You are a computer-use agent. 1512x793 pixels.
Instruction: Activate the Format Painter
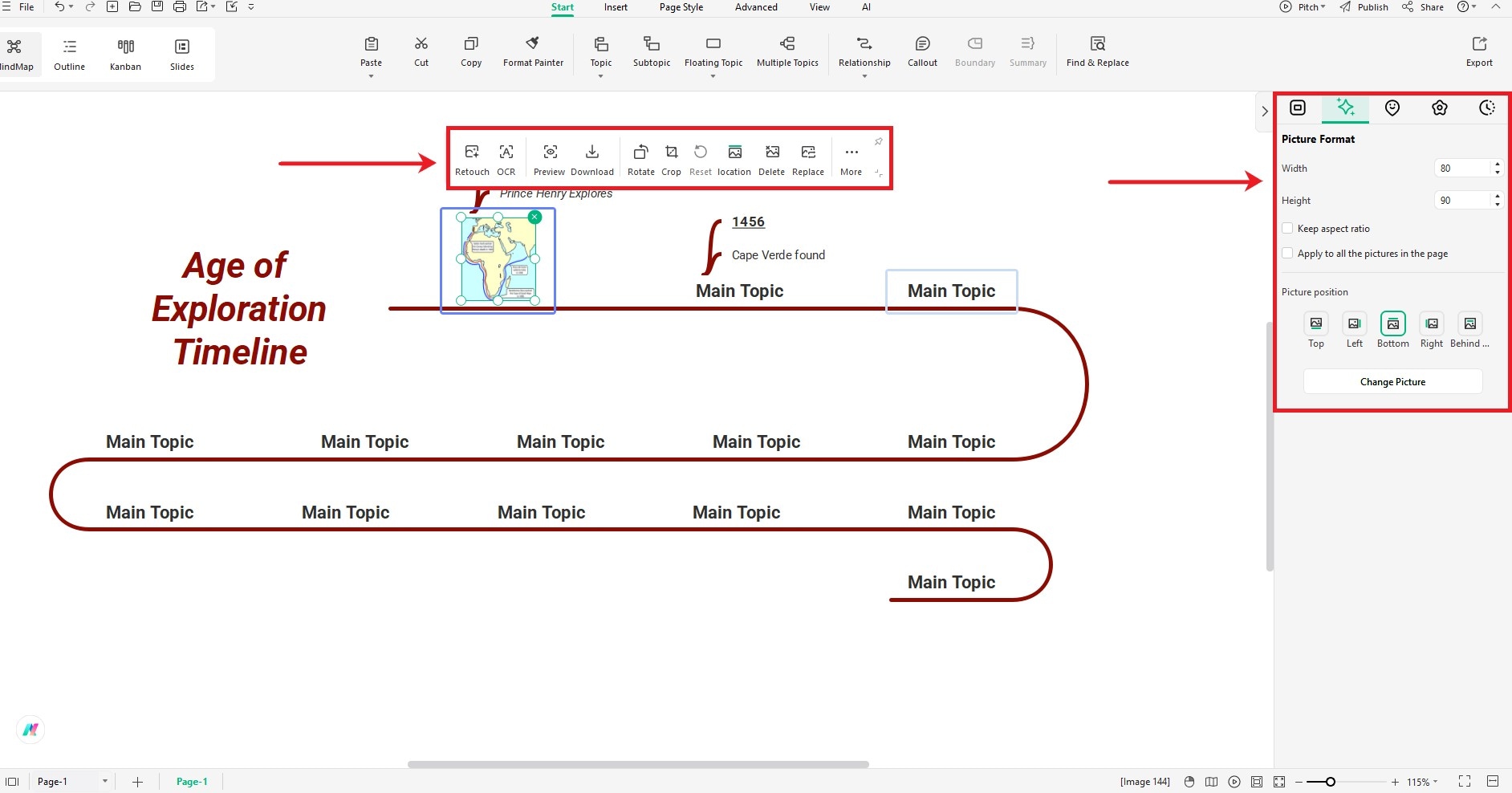pyautogui.click(x=533, y=51)
